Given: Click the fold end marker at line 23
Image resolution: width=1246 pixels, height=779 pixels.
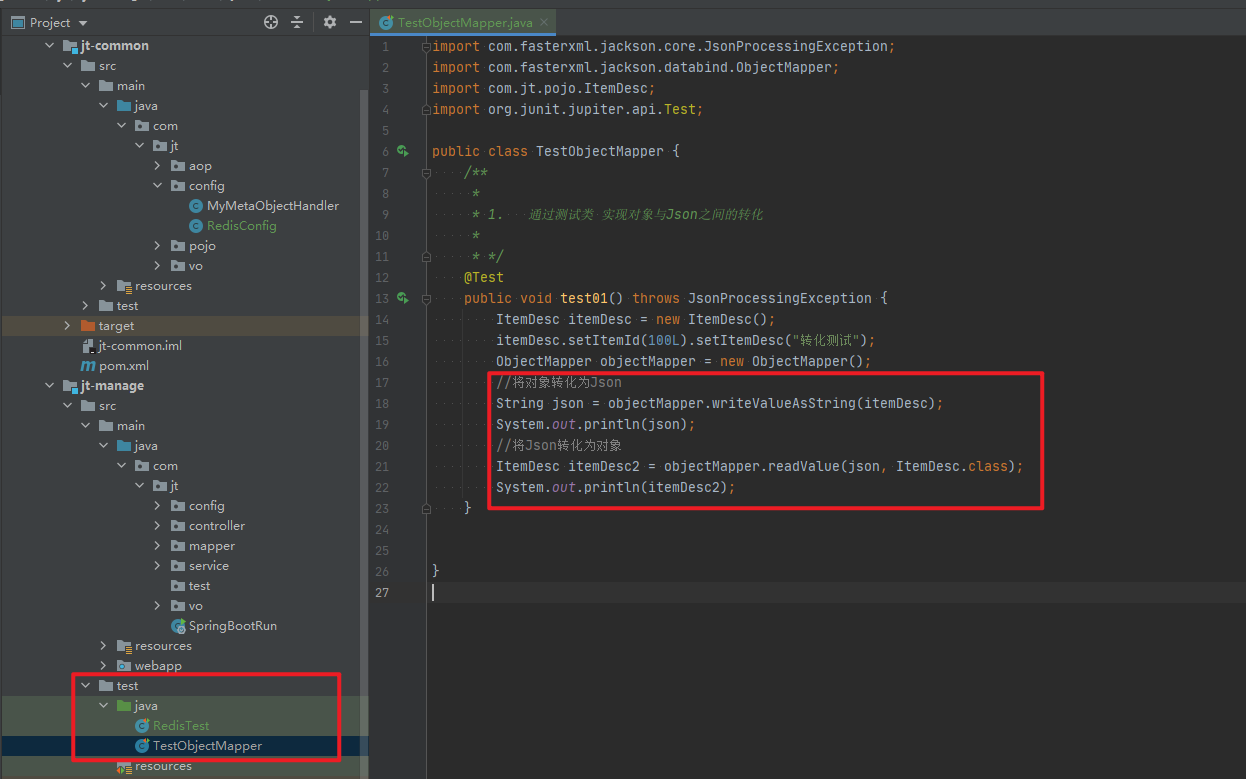Looking at the screenshot, I should pyautogui.click(x=426, y=508).
